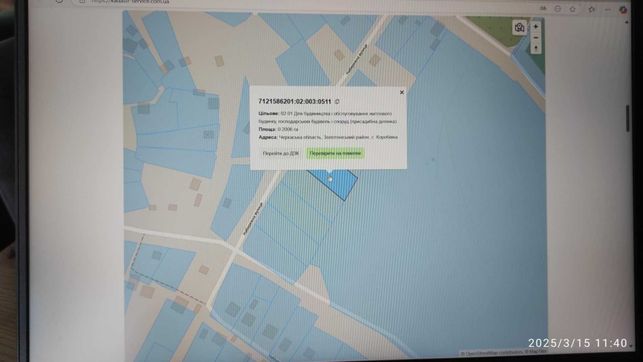Click the Перейти до ДЗК button
The height and width of the screenshot is (362, 643).
[281, 153]
